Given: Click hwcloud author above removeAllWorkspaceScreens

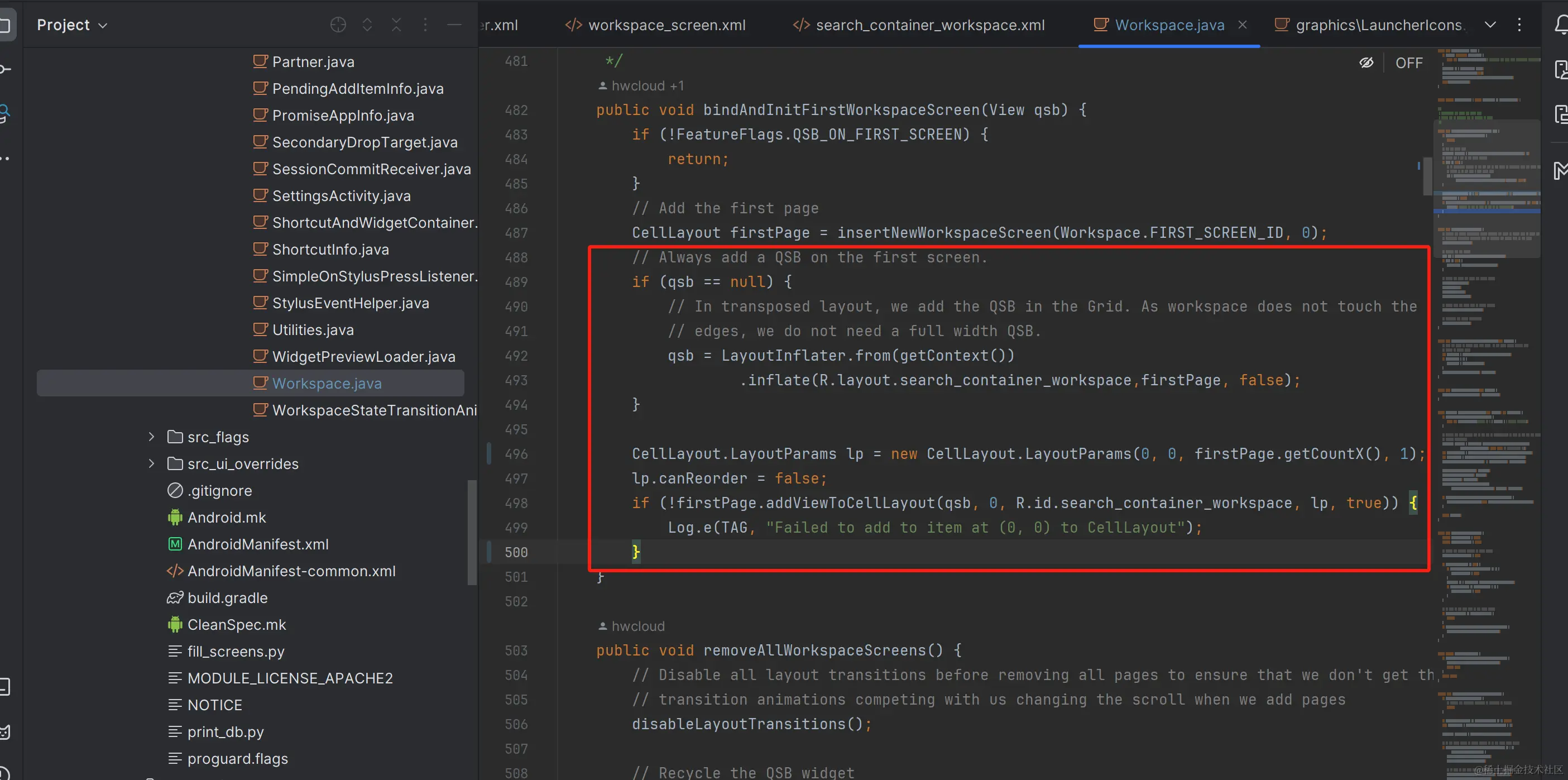Looking at the screenshot, I should 632,626.
